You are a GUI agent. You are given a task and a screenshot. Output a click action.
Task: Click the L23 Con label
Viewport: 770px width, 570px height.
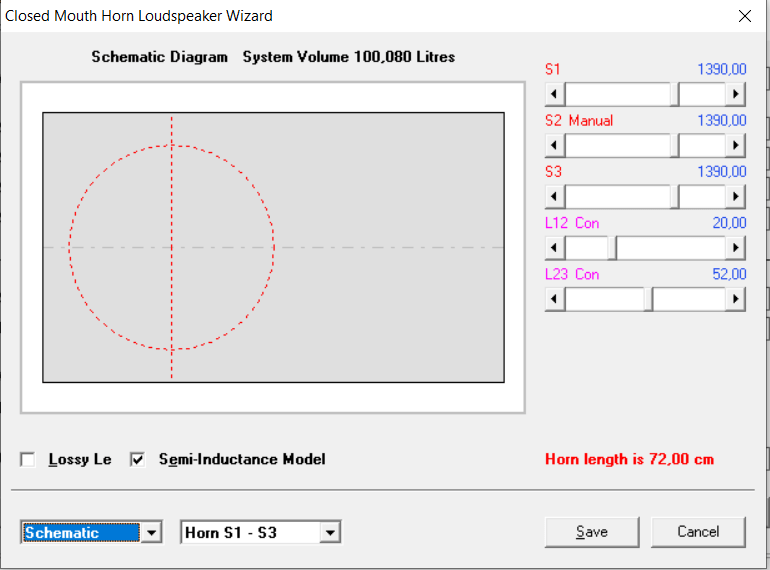click(x=572, y=274)
